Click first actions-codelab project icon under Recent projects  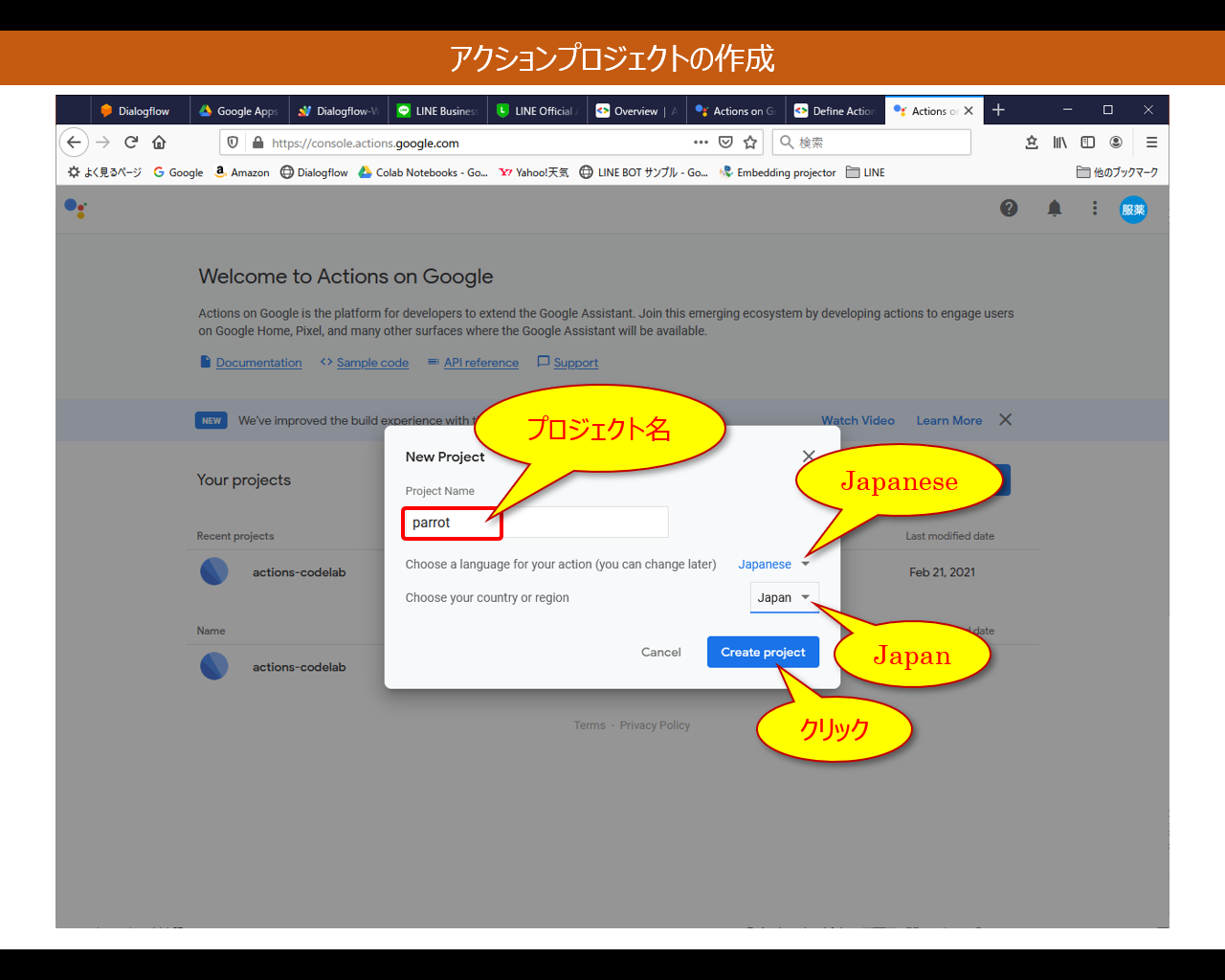point(214,571)
